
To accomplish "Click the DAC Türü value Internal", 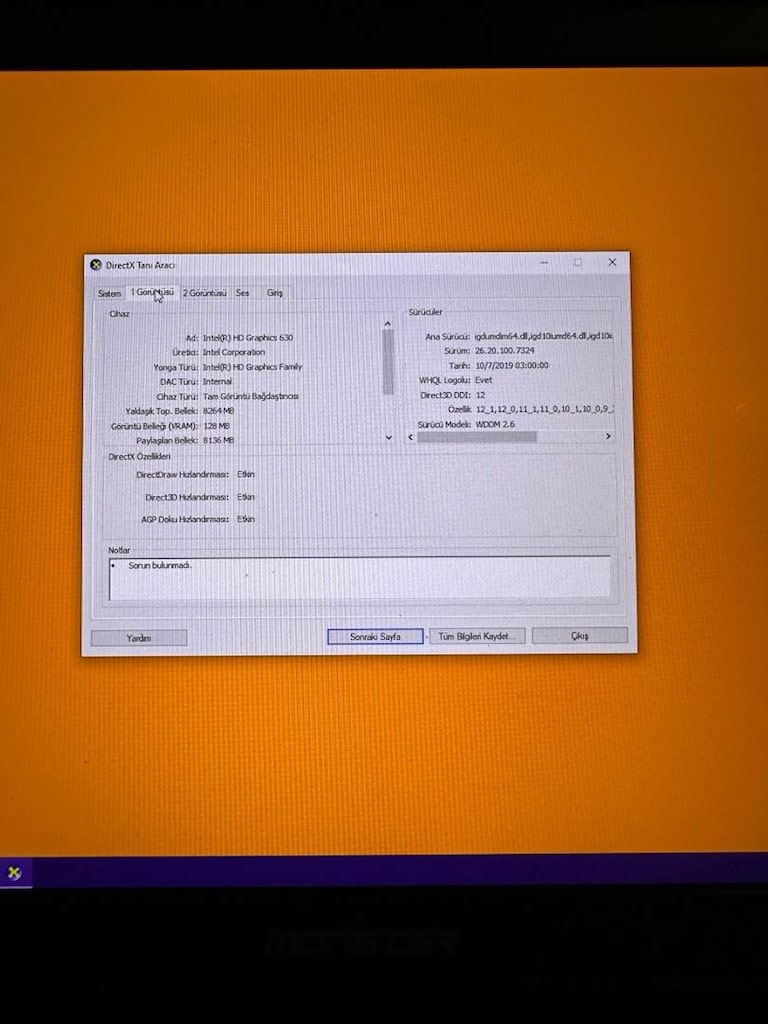I will (x=217, y=381).
